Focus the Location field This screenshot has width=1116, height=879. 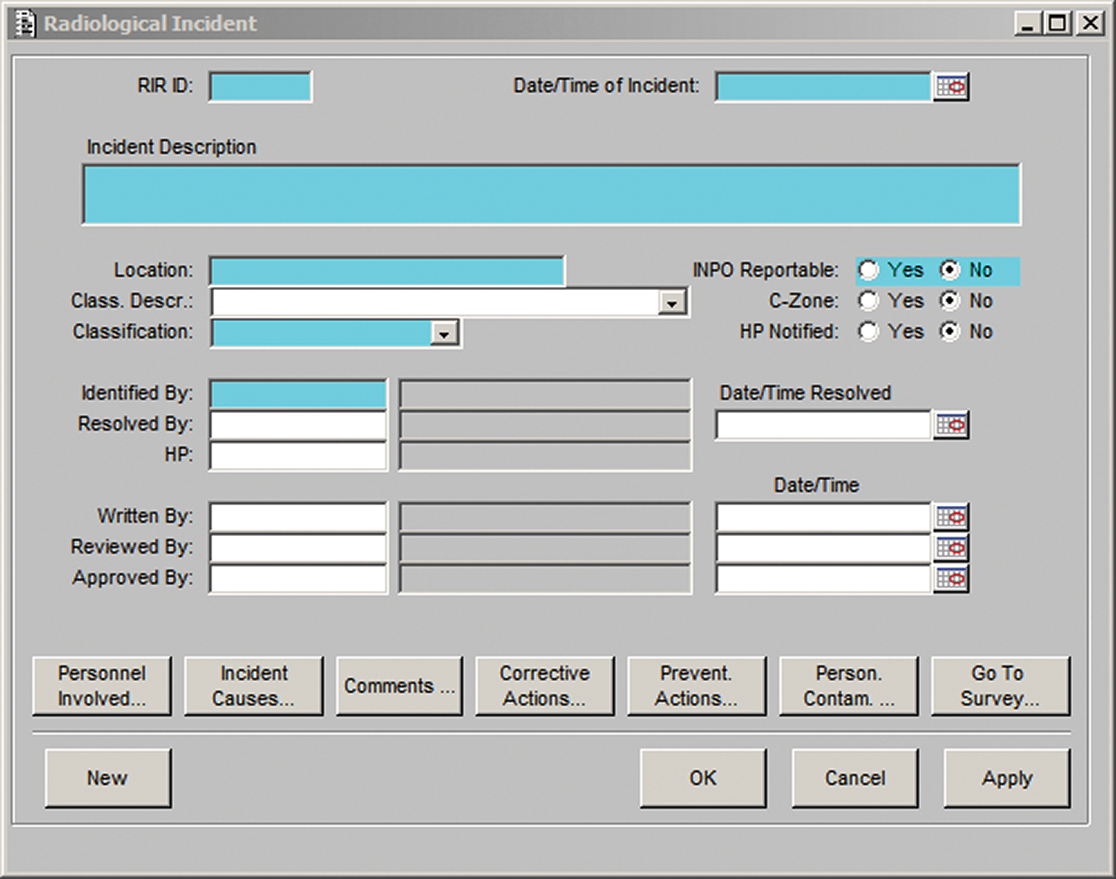coord(387,271)
